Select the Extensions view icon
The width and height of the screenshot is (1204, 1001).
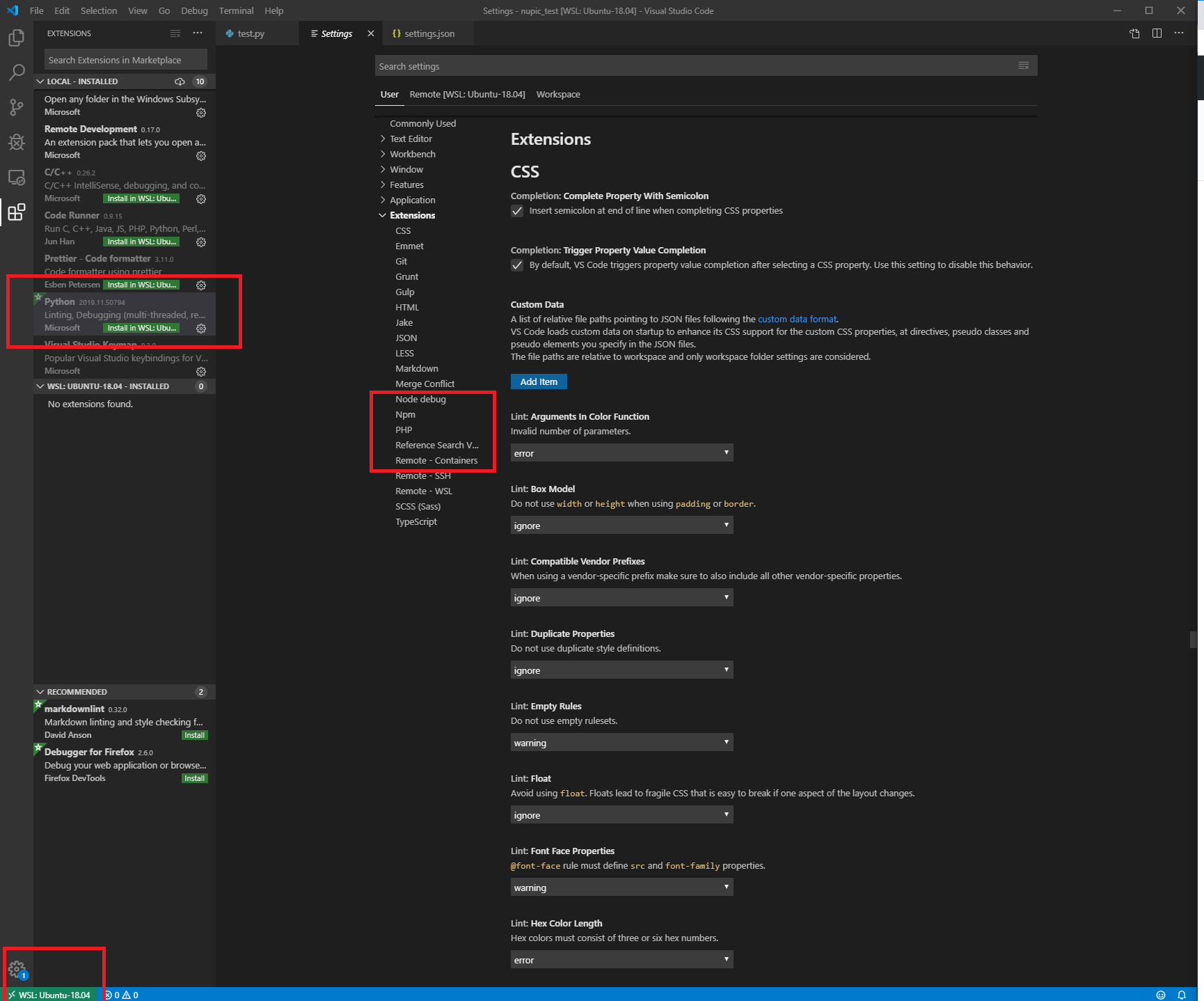[17, 212]
